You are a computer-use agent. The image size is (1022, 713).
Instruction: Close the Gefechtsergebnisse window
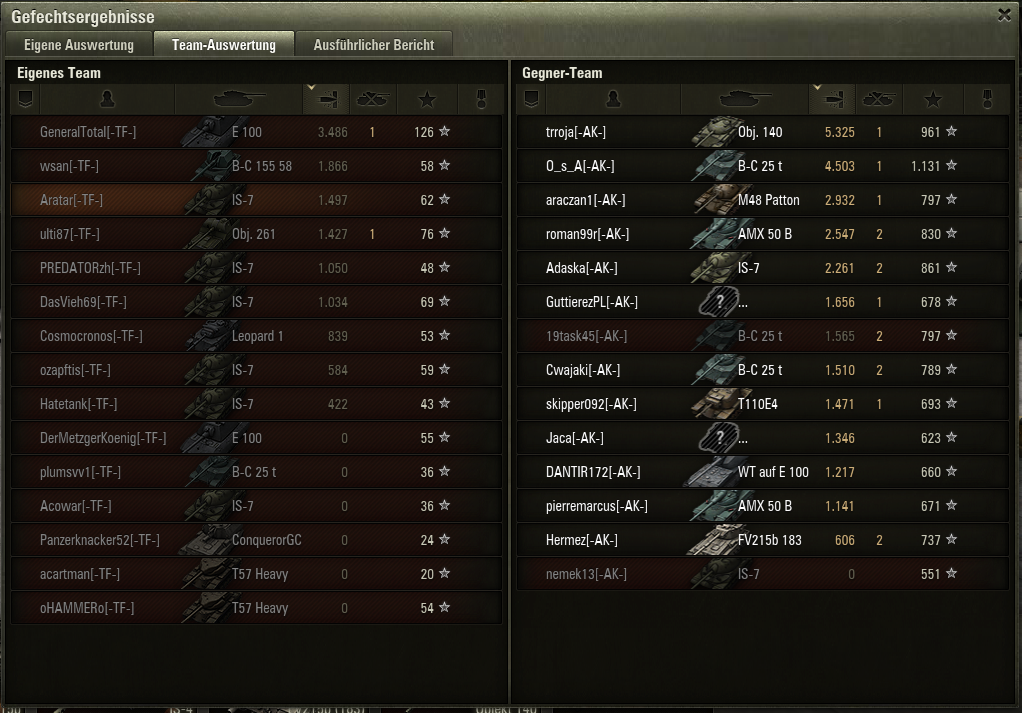[1004, 15]
